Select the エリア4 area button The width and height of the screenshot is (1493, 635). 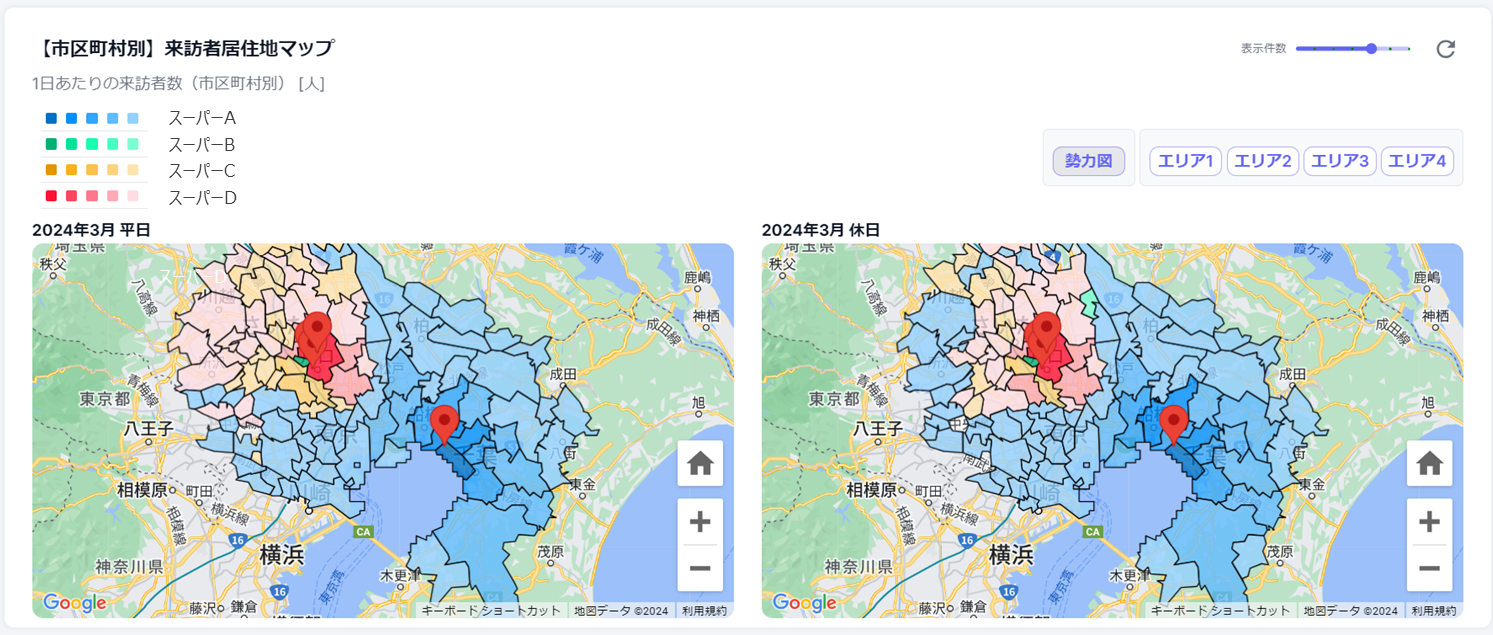pyautogui.click(x=1417, y=161)
